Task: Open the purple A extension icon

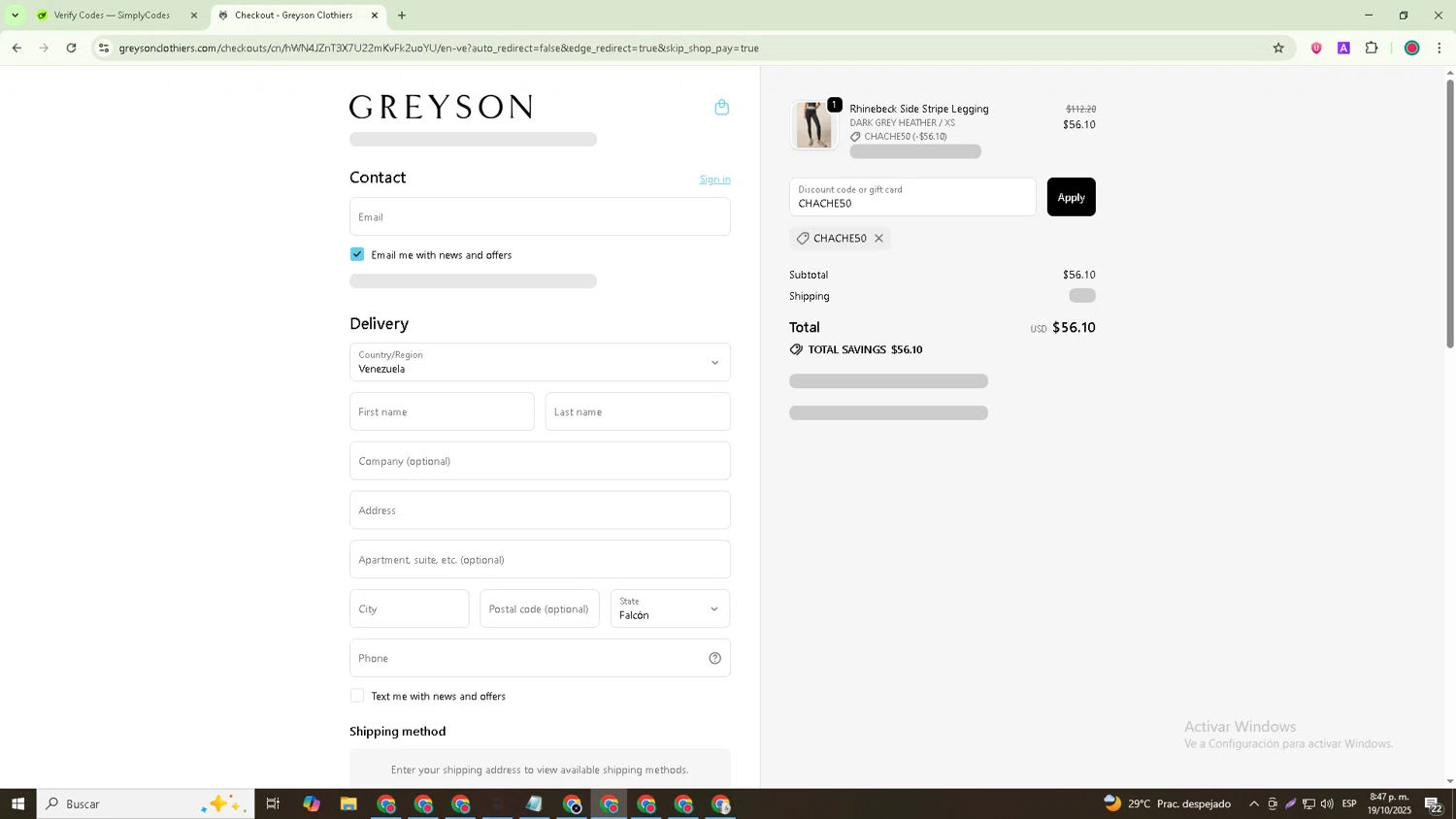Action: 1343,48
